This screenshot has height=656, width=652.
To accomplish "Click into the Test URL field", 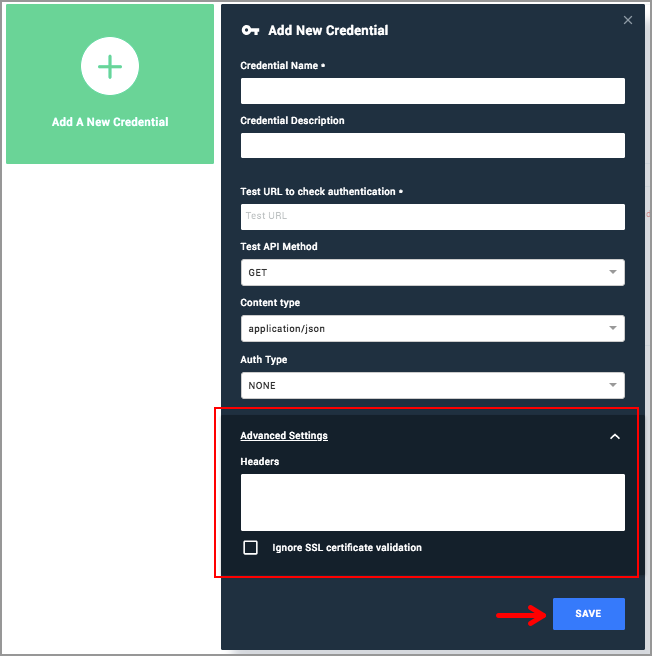I will point(433,217).
